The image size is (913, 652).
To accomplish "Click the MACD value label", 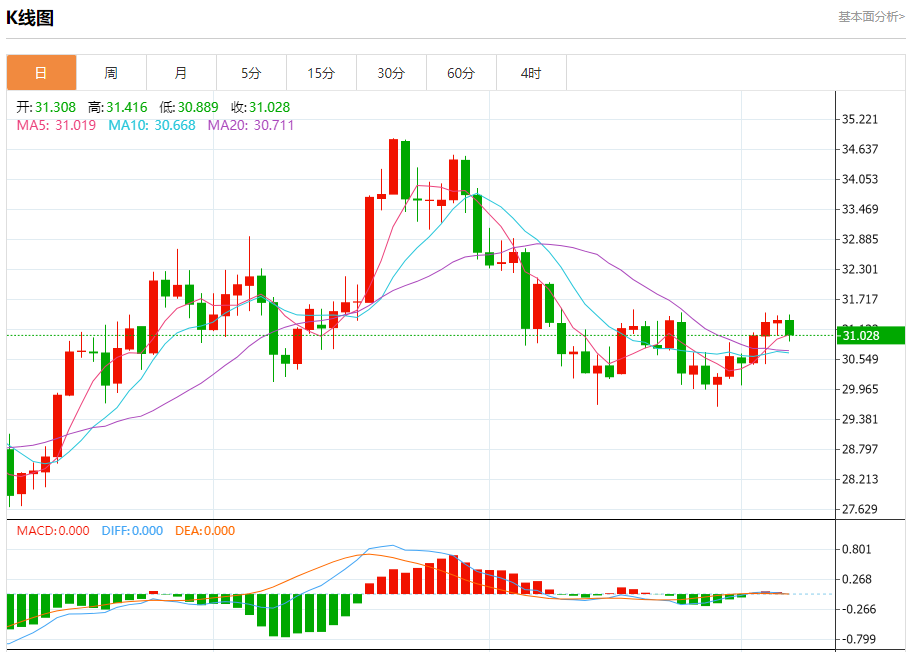I will click(53, 531).
